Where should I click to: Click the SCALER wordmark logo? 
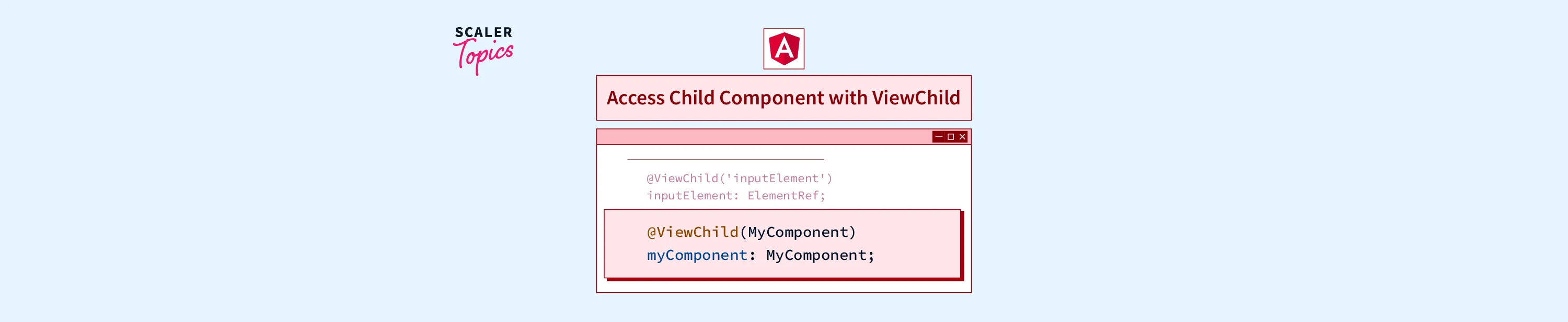(483, 33)
